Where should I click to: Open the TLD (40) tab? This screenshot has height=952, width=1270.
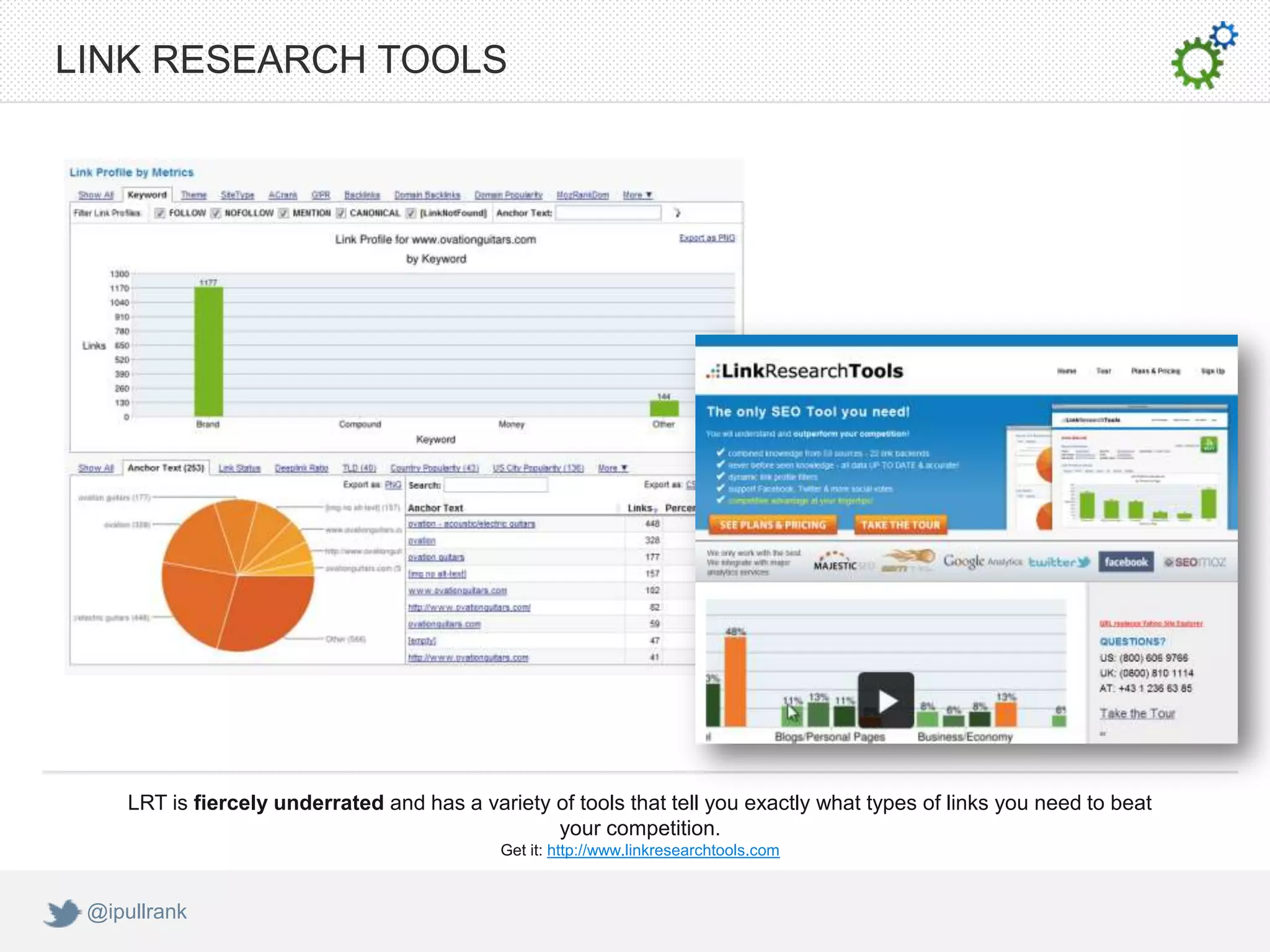[x=360, y=468]
